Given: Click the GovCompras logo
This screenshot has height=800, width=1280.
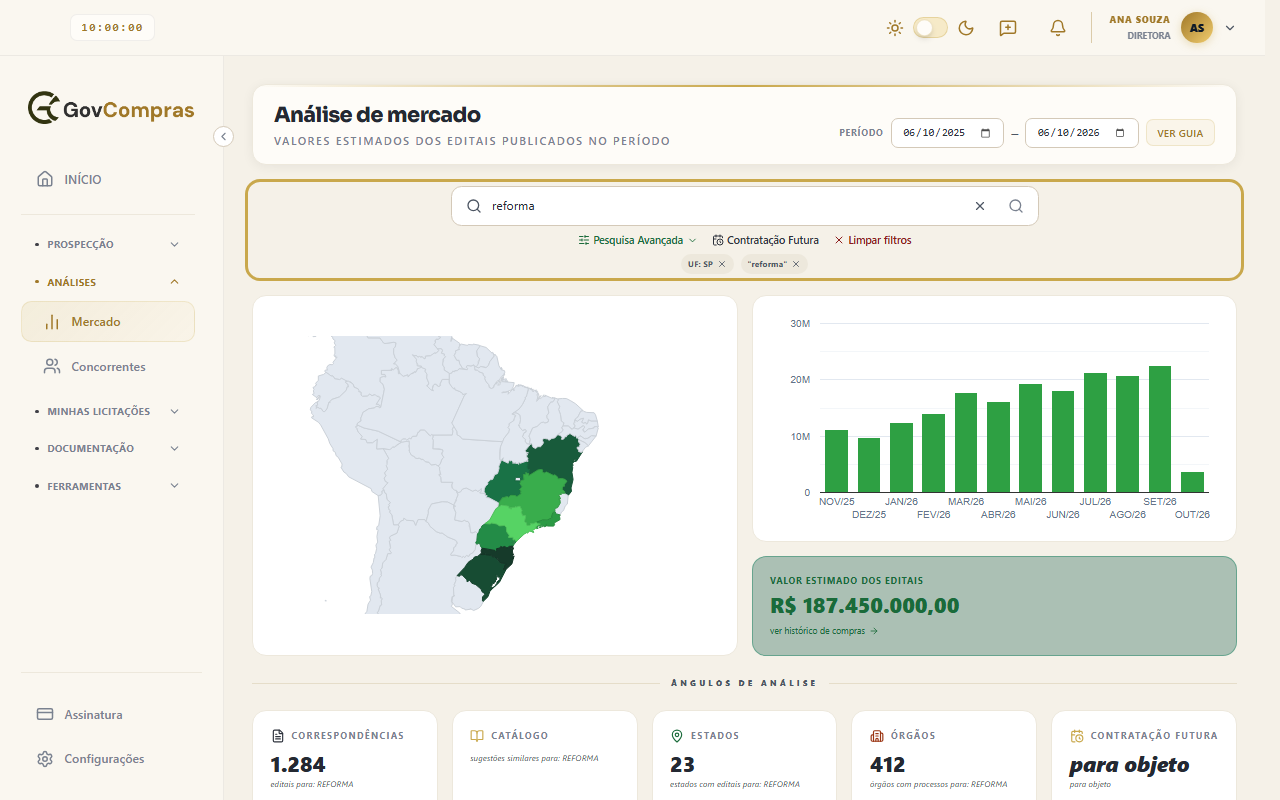Looking at the screenshot, I should tap(111, 108).
